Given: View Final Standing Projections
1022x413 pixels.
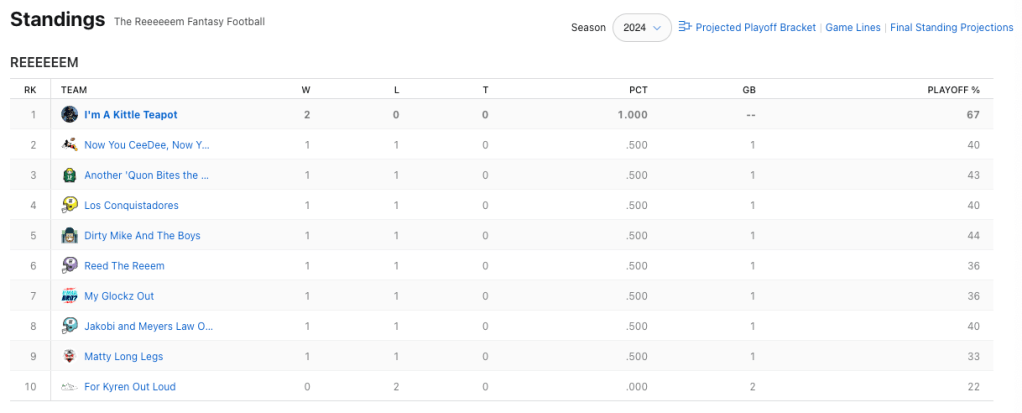Looking at the screenshot, I should [x=951, y=28].
